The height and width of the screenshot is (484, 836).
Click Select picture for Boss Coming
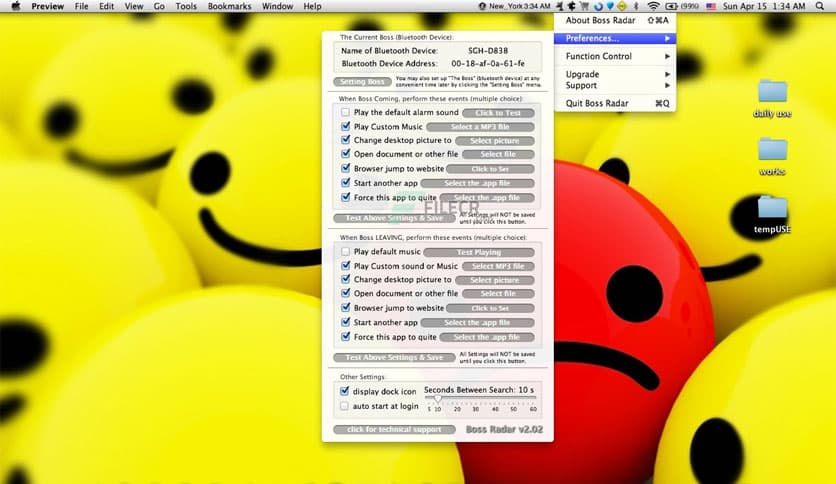point(494,141)
